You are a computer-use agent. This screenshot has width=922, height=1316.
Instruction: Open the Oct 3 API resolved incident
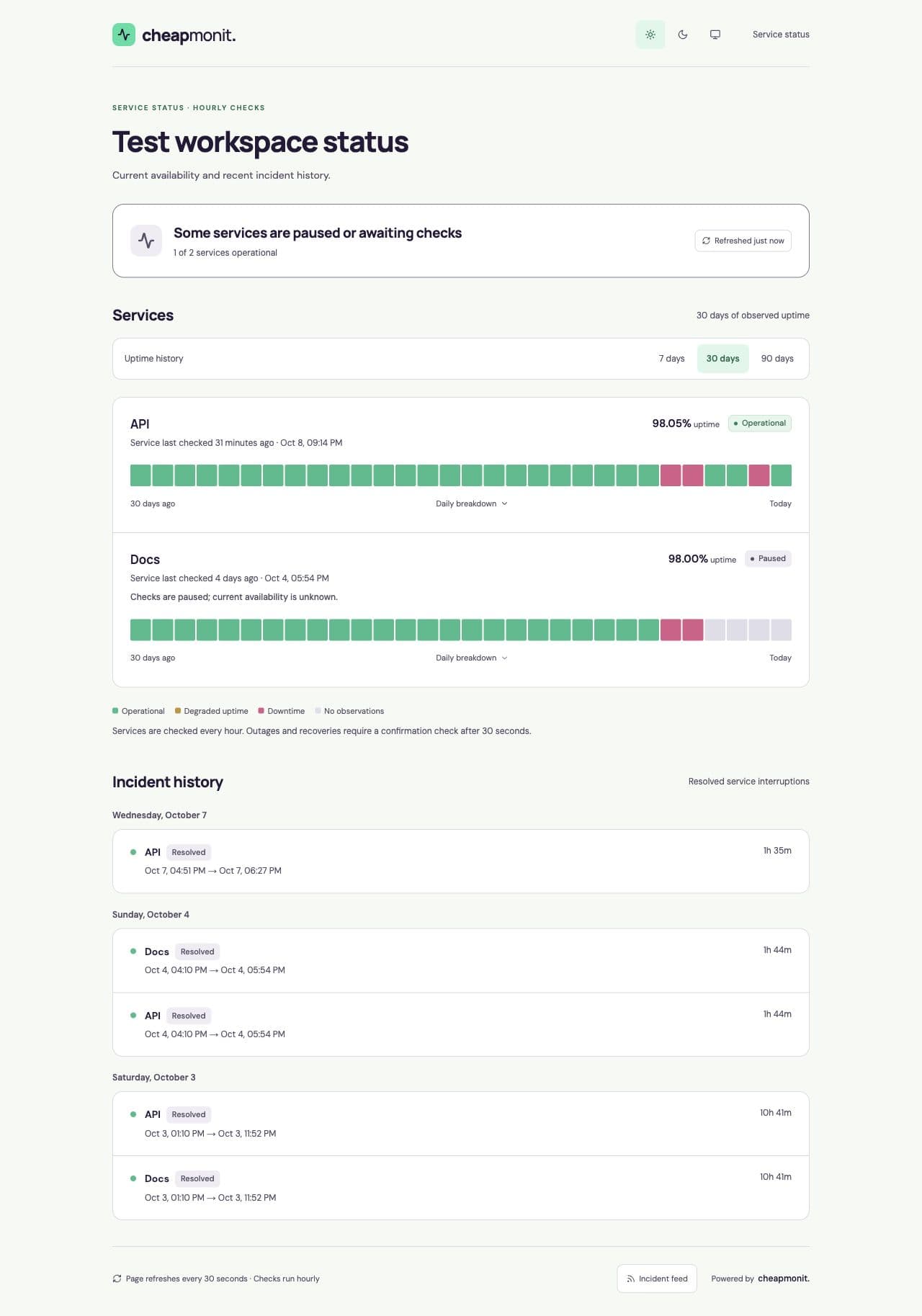[x=461, y=1124]
